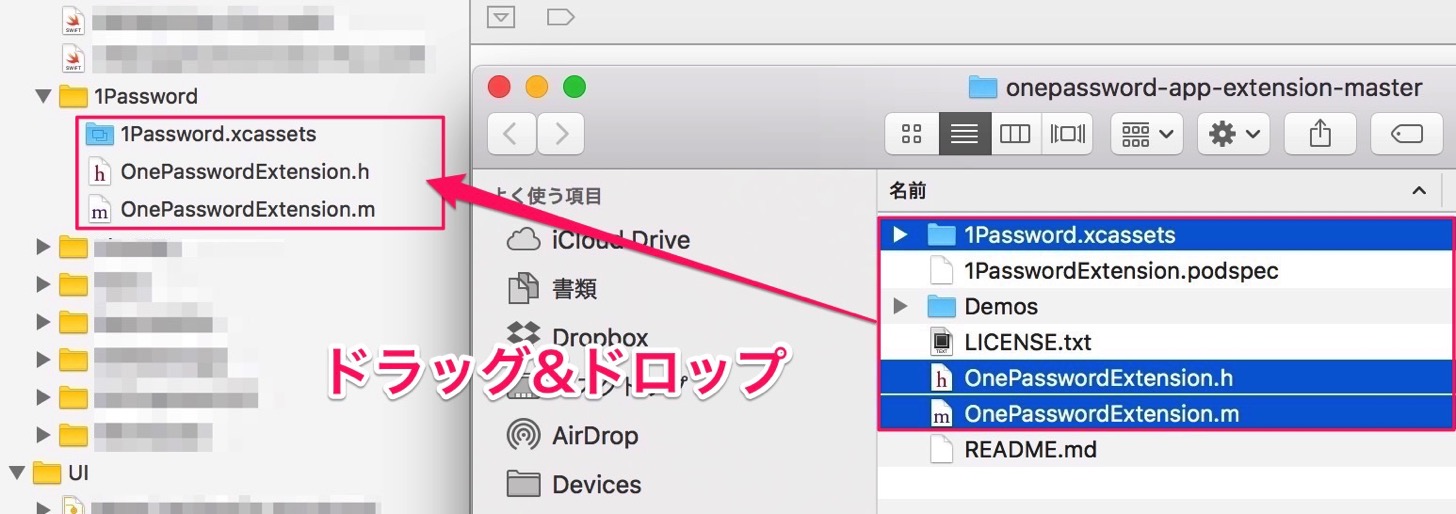Click the README.md file icon
1456x514 pixels.
[x=941, y=450]
